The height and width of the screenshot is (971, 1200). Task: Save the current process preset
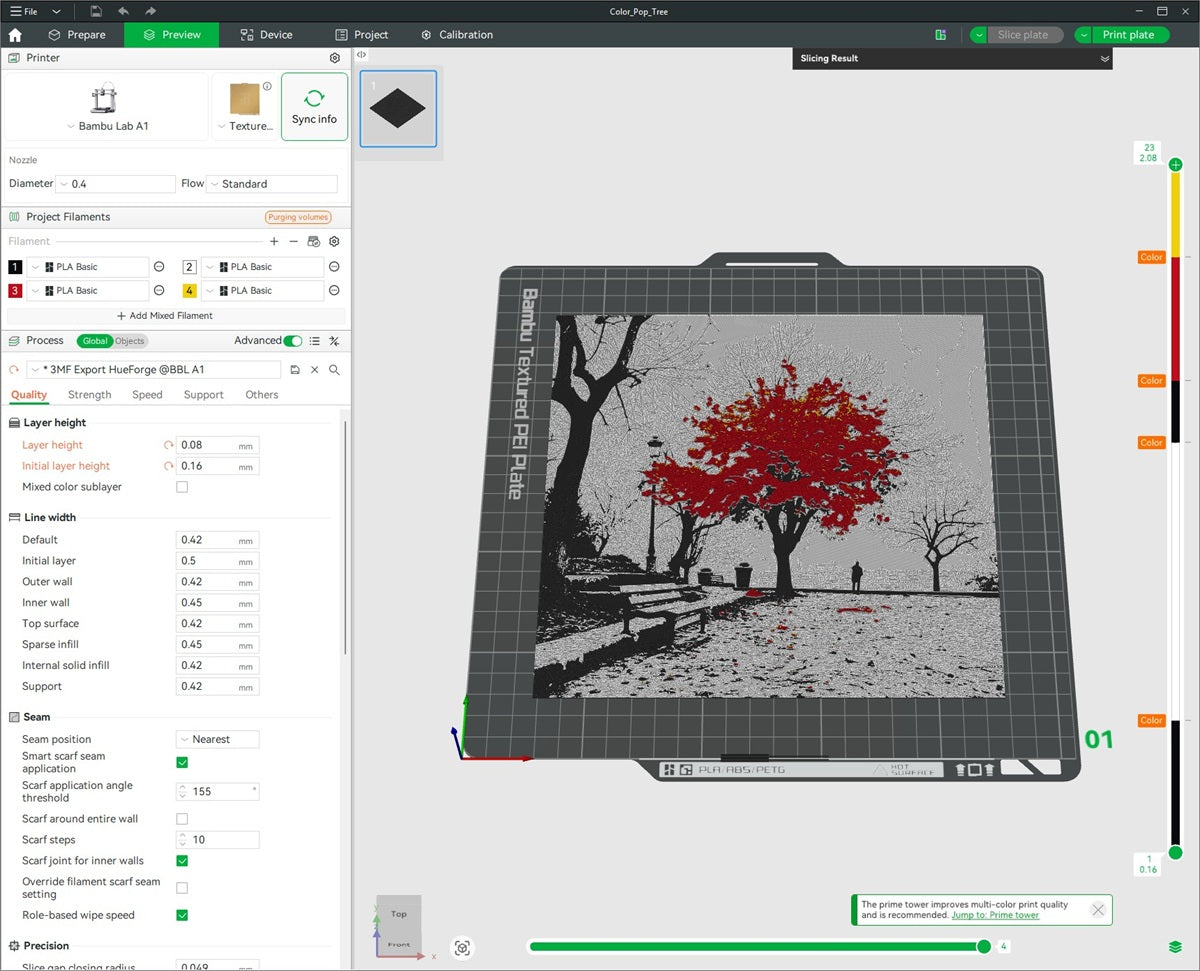click(x=295, y=369)
